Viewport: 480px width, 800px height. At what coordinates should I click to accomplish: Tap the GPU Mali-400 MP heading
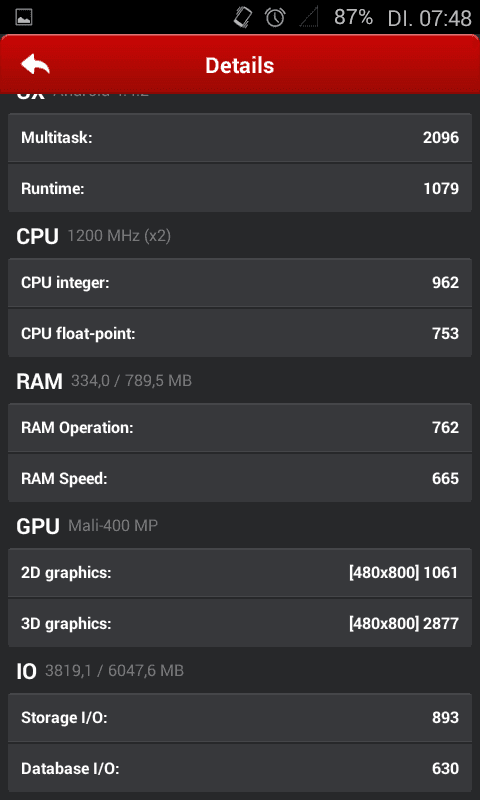(87, 526)
